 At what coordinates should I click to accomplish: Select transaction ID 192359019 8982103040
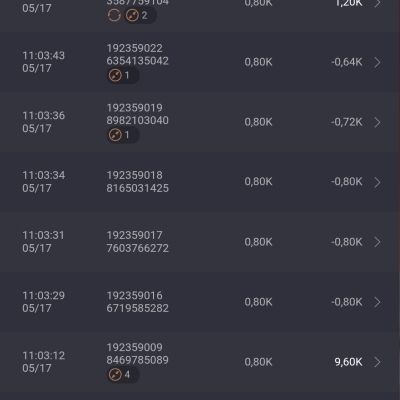click(x=138, y=114)
